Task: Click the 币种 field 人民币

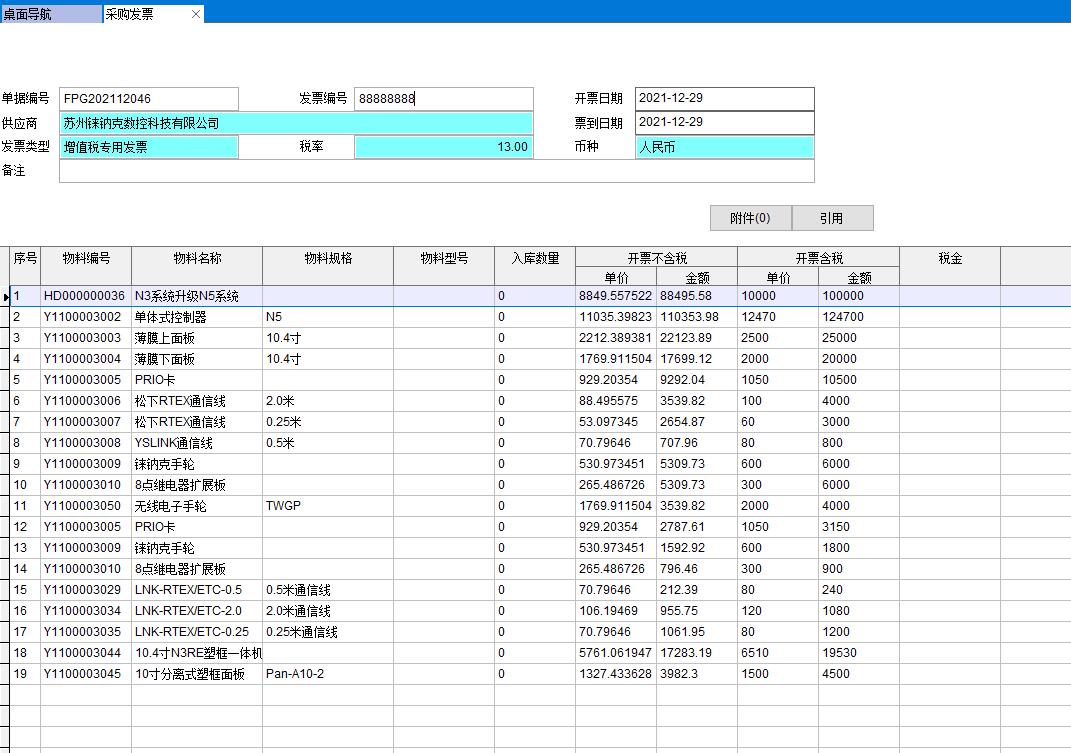Action: point(724,147)
